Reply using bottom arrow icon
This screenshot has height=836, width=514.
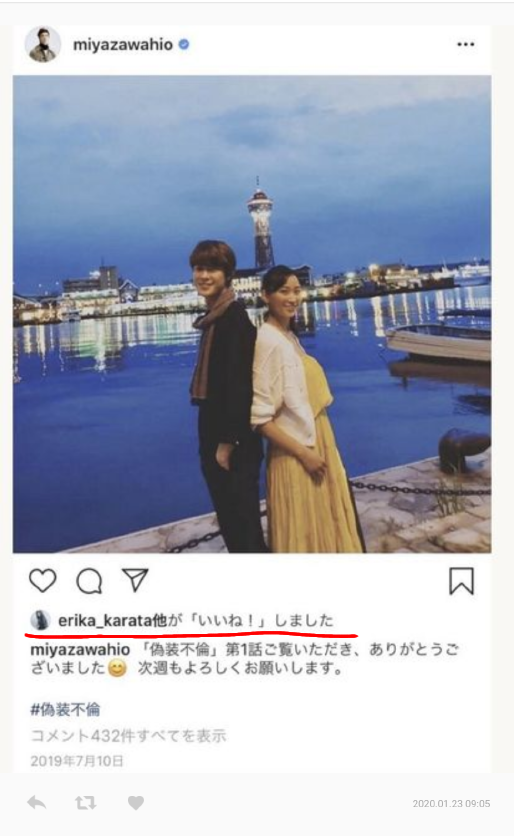(36, 802)
